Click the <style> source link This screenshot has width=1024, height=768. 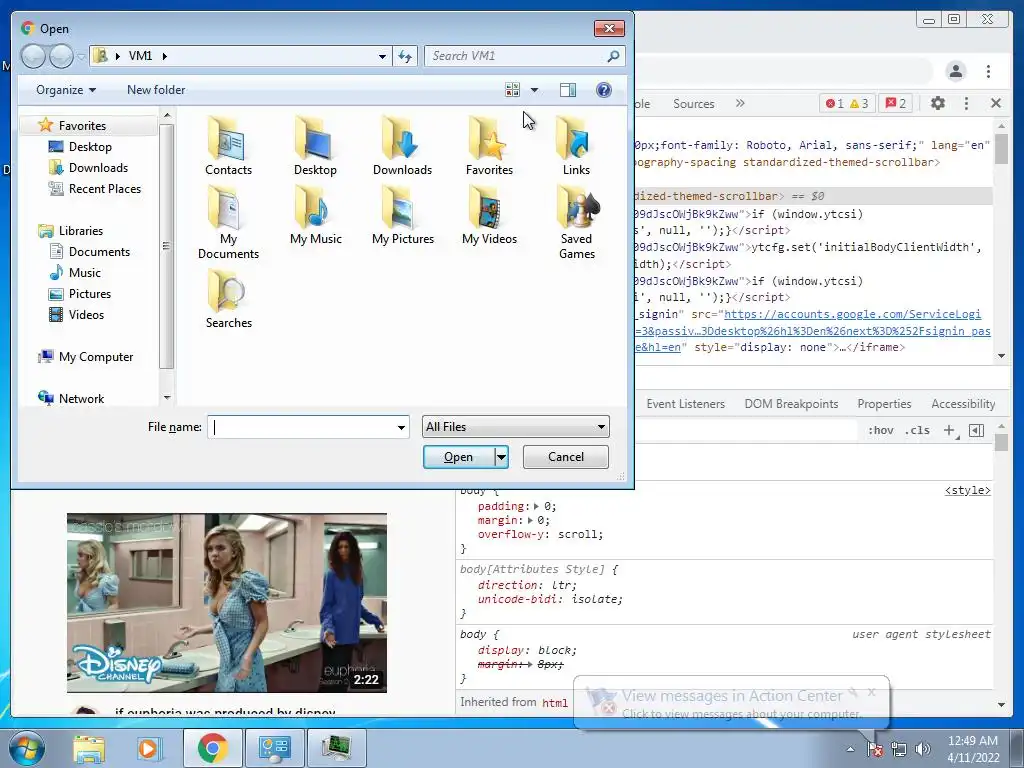[x=967, y=490]
